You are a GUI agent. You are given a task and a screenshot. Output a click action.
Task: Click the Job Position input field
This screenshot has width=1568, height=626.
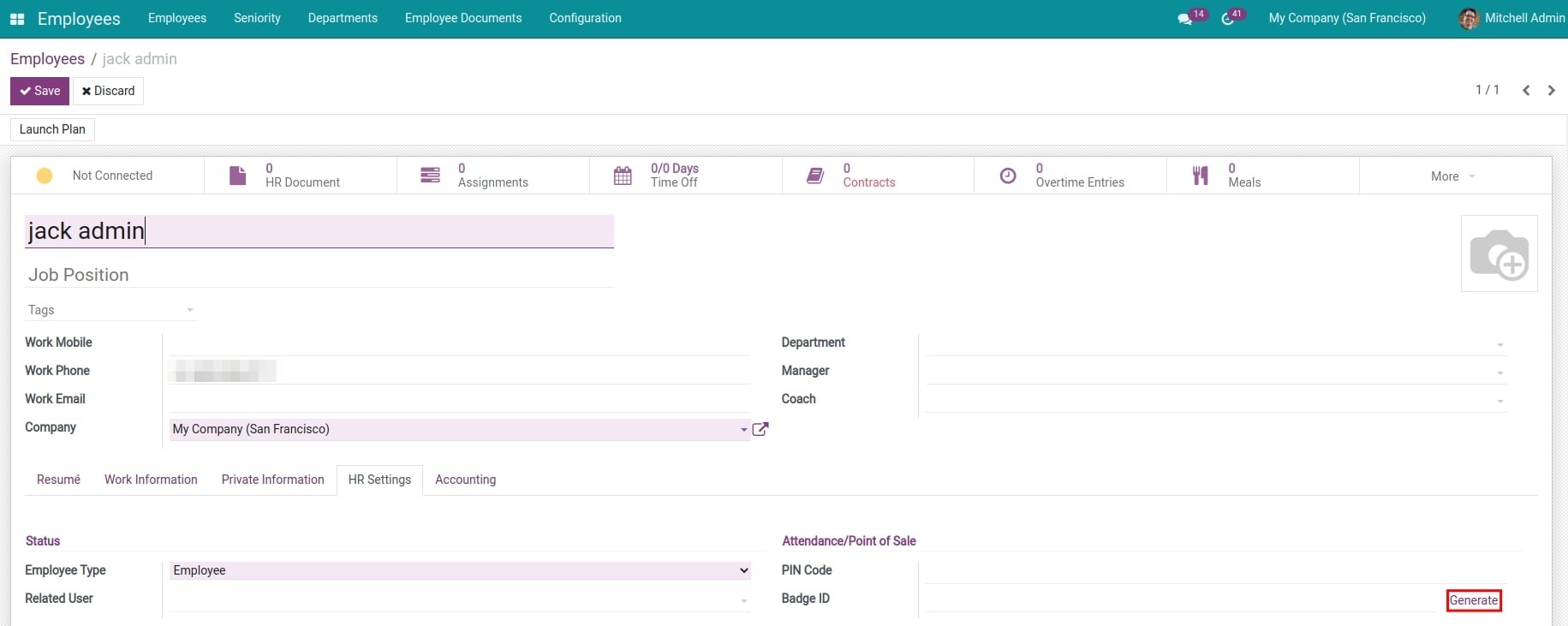(319, 275)
